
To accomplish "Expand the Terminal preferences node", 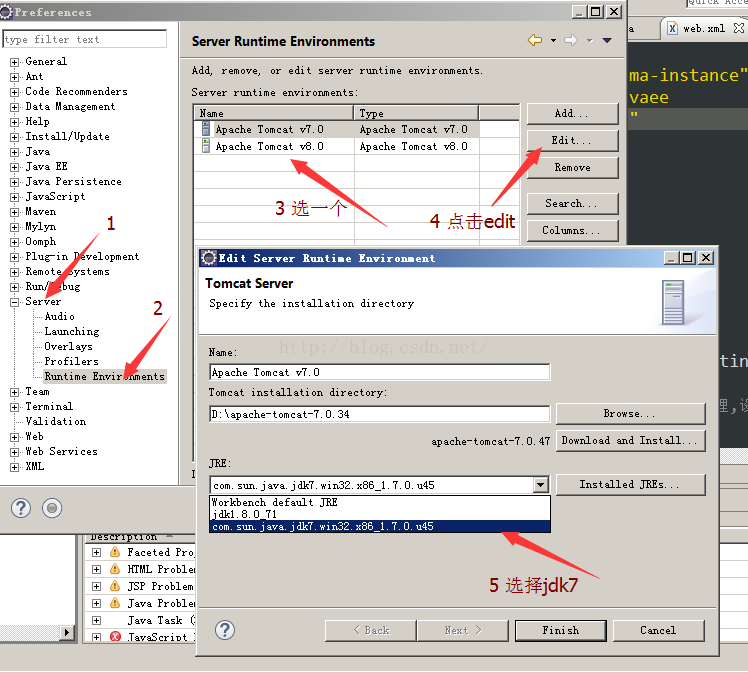I will pos(15,407).
